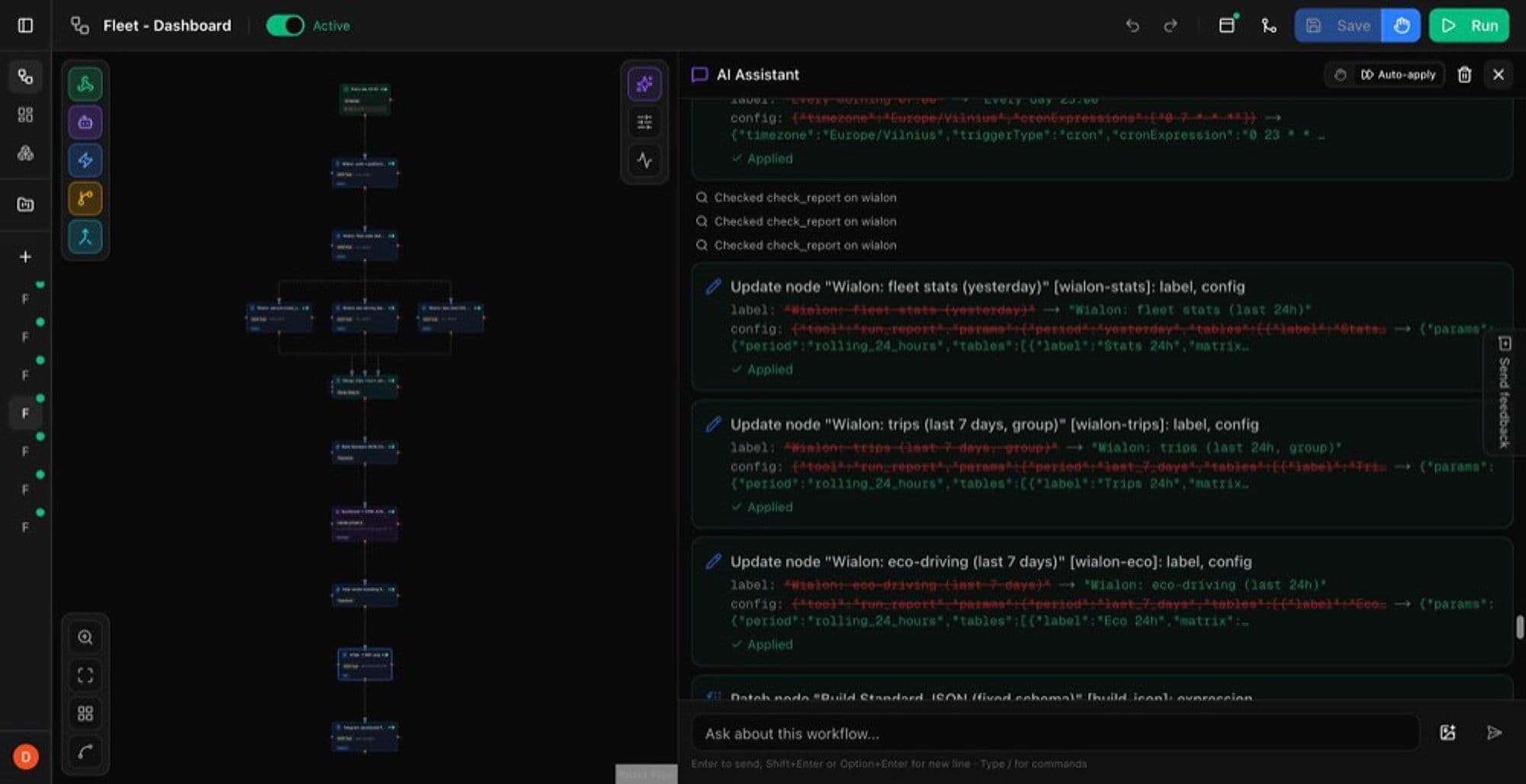Toggle Auto-apply in AI Assistant
1526x784 pixels.
click(x=1398, y=75)
